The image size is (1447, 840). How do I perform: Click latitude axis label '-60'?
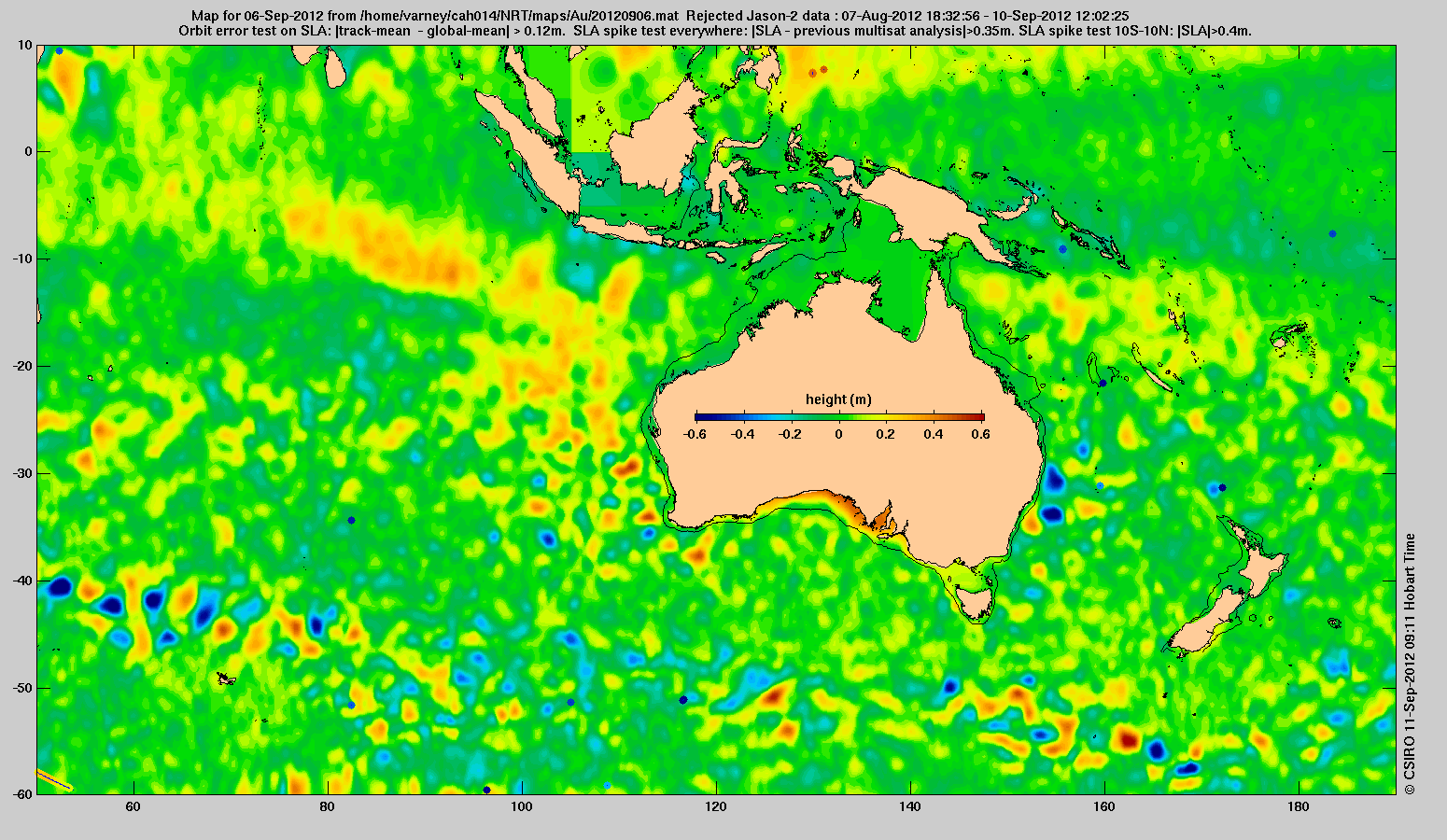pyautogui.click(x=22, y=794)
